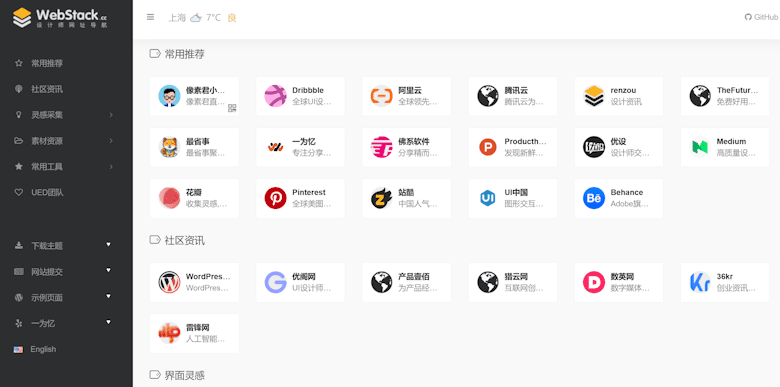Expand the 常用工具 sidebar chevron
Image resolution: width=780 pixels, height=387 pixels.
(111, 167)
